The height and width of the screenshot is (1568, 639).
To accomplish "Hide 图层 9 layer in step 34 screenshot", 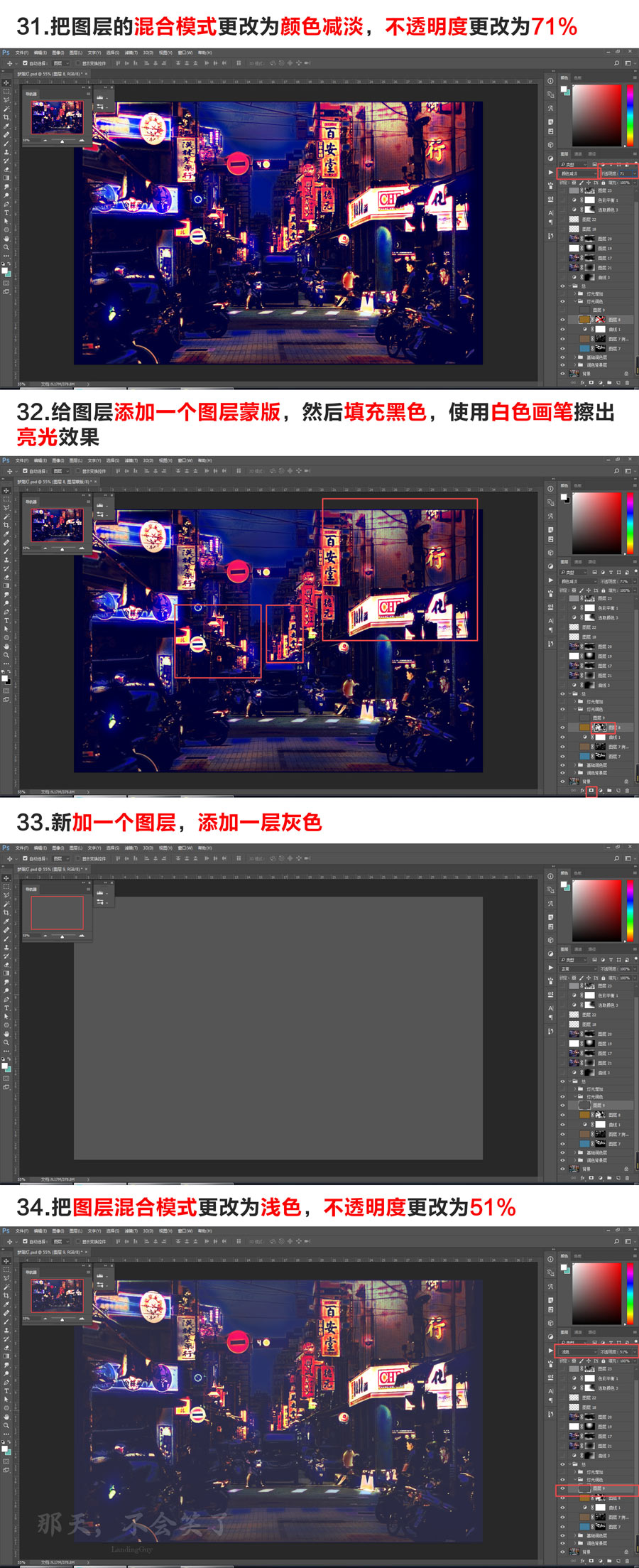I will [x=562, y=1488].
